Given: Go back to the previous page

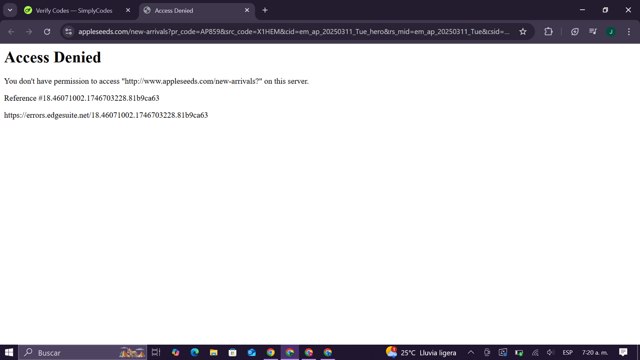Looking at the screenshot, I should (11, 31).
